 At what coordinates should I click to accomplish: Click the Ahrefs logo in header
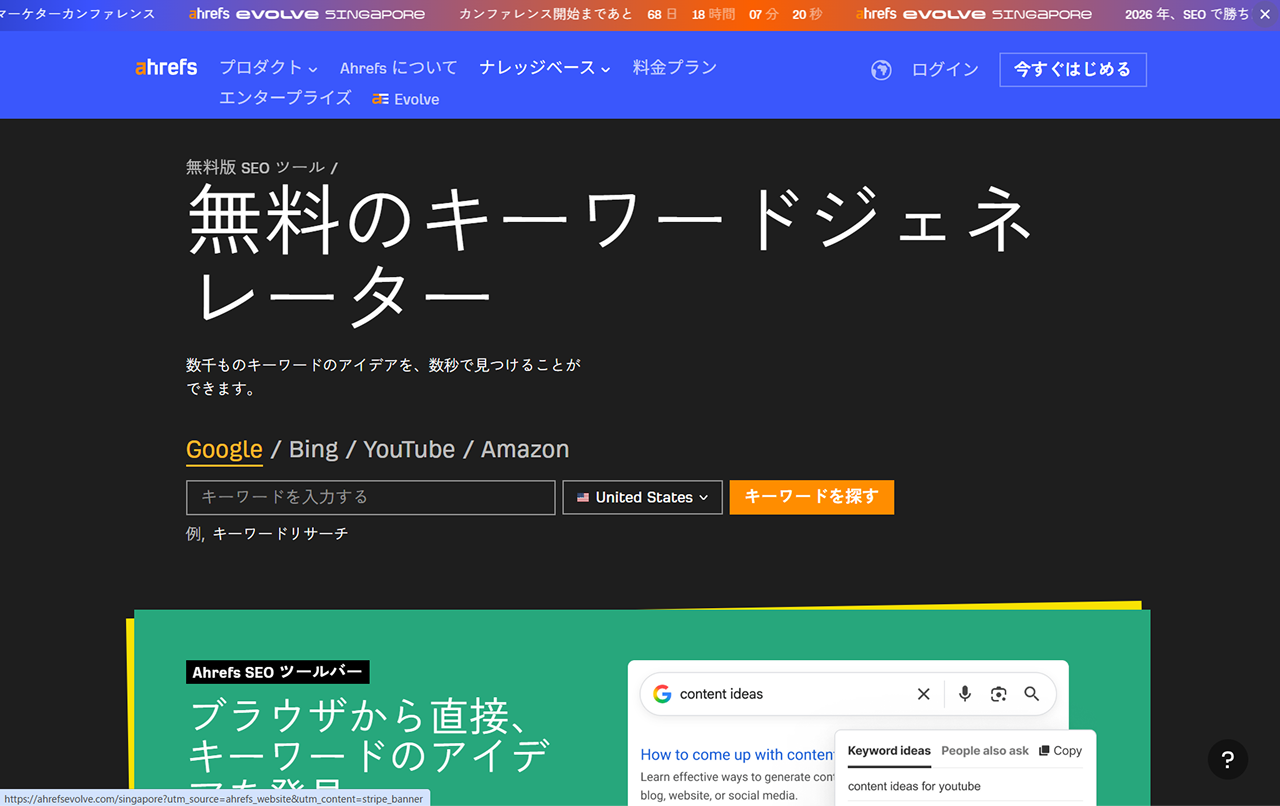[x=166, y=68]
